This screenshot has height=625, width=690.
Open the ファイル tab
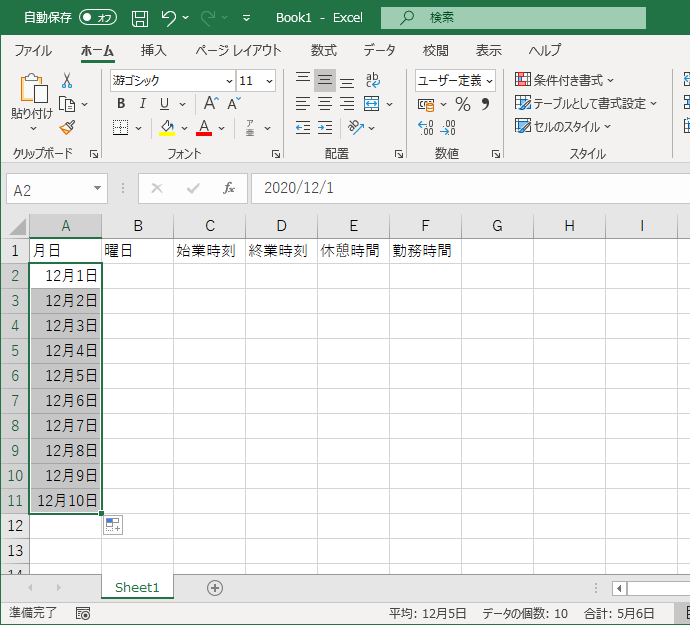33,50
